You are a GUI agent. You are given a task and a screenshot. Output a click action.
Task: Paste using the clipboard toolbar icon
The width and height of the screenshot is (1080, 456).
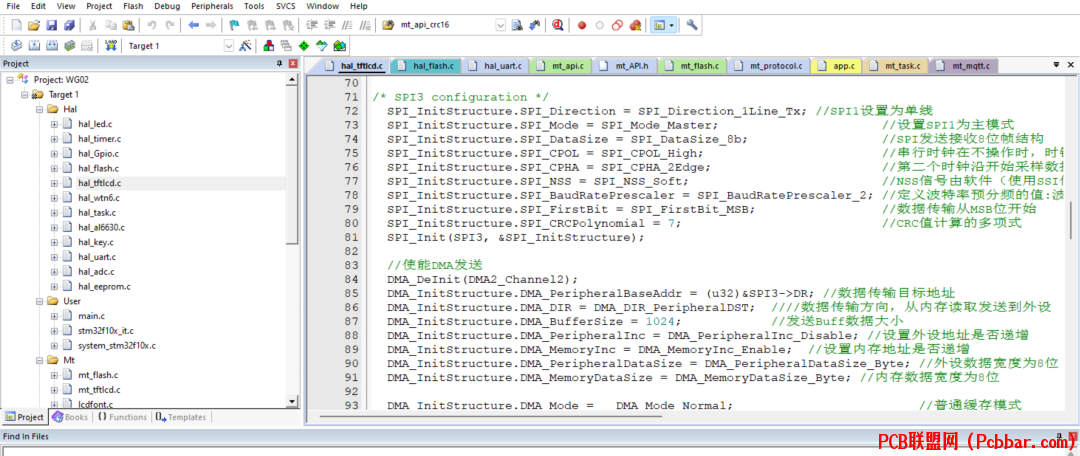pyautogui.click(x=128, y=25)
